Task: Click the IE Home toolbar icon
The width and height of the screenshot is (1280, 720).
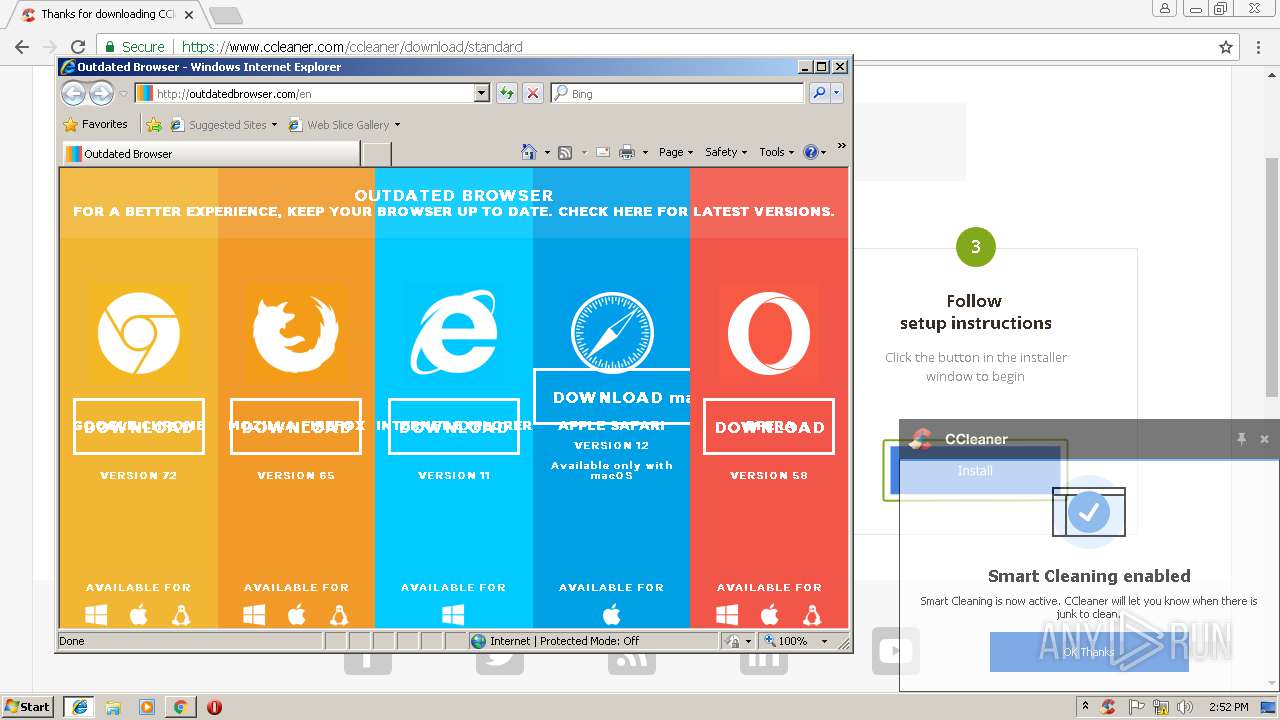Action: [x=529, y=152]
